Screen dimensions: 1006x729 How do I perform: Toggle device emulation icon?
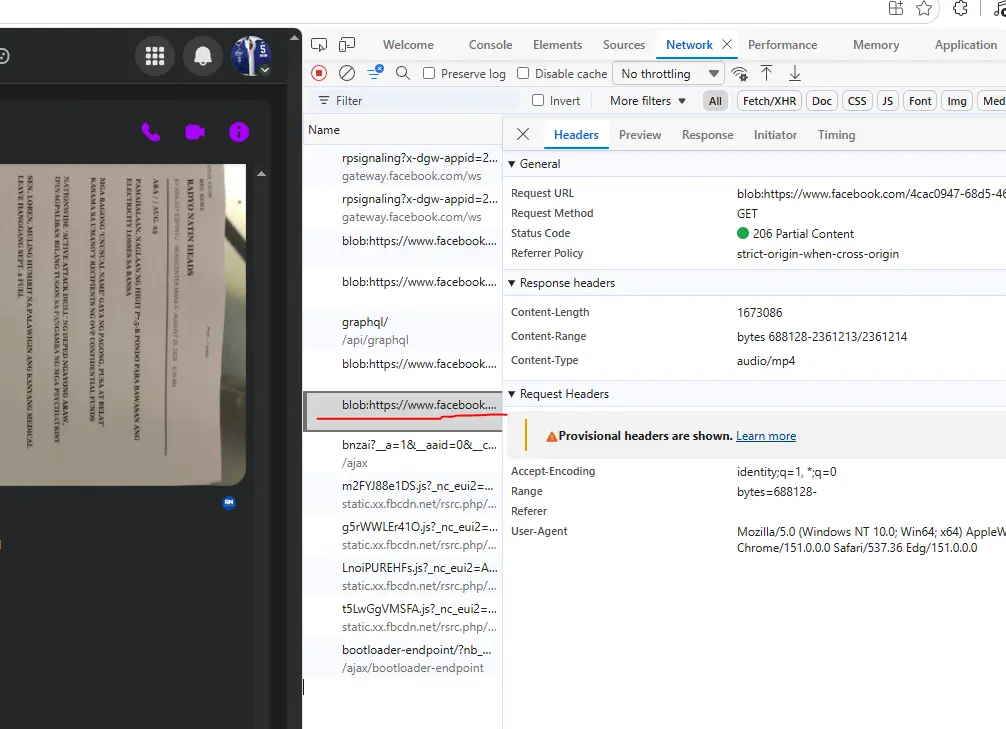click(x=346, y=44)
